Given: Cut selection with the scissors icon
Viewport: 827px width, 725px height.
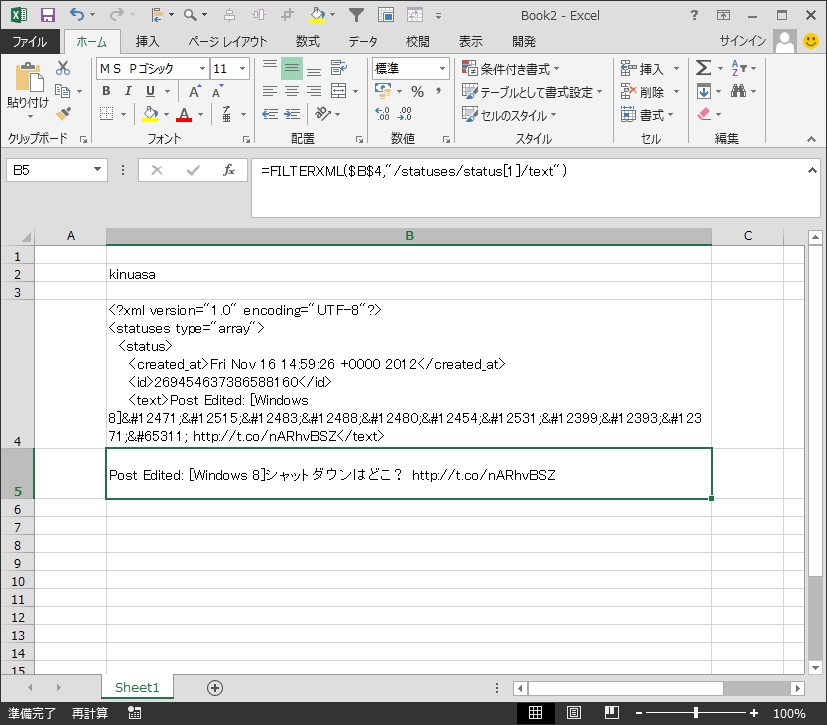Looking at the screenshot, I should coord(63,68).
